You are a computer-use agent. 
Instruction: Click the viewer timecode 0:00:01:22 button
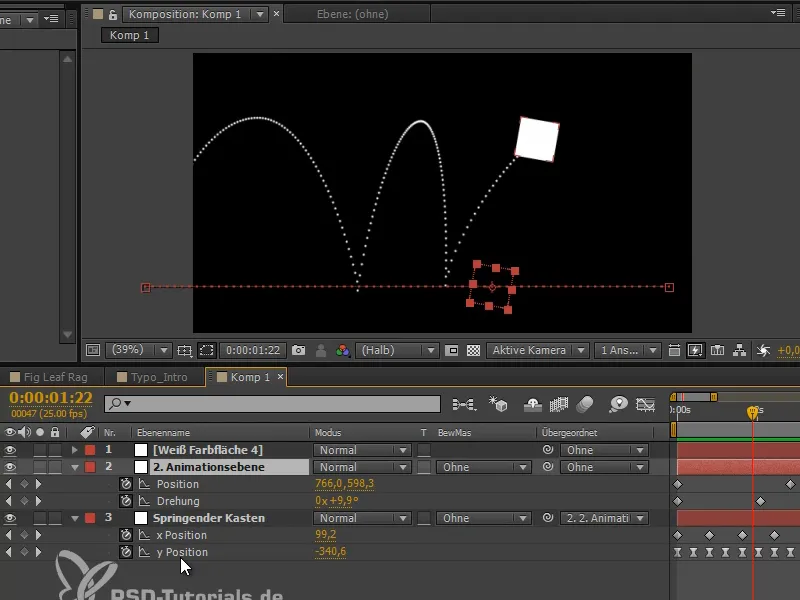[x=253, y=351]
